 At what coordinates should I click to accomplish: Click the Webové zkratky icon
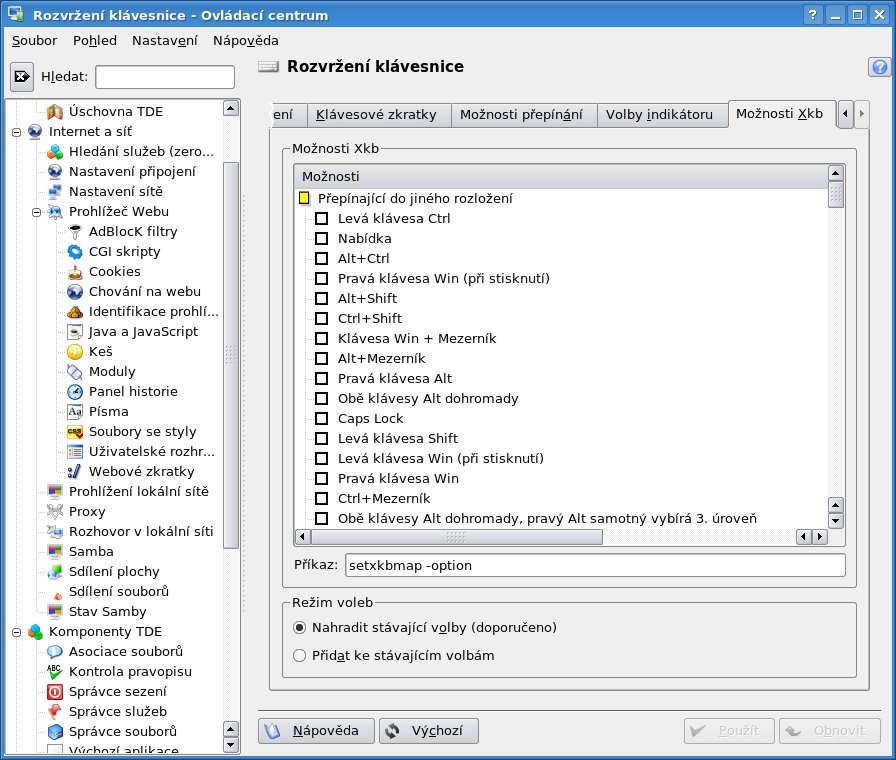click(x=75, y=471)
